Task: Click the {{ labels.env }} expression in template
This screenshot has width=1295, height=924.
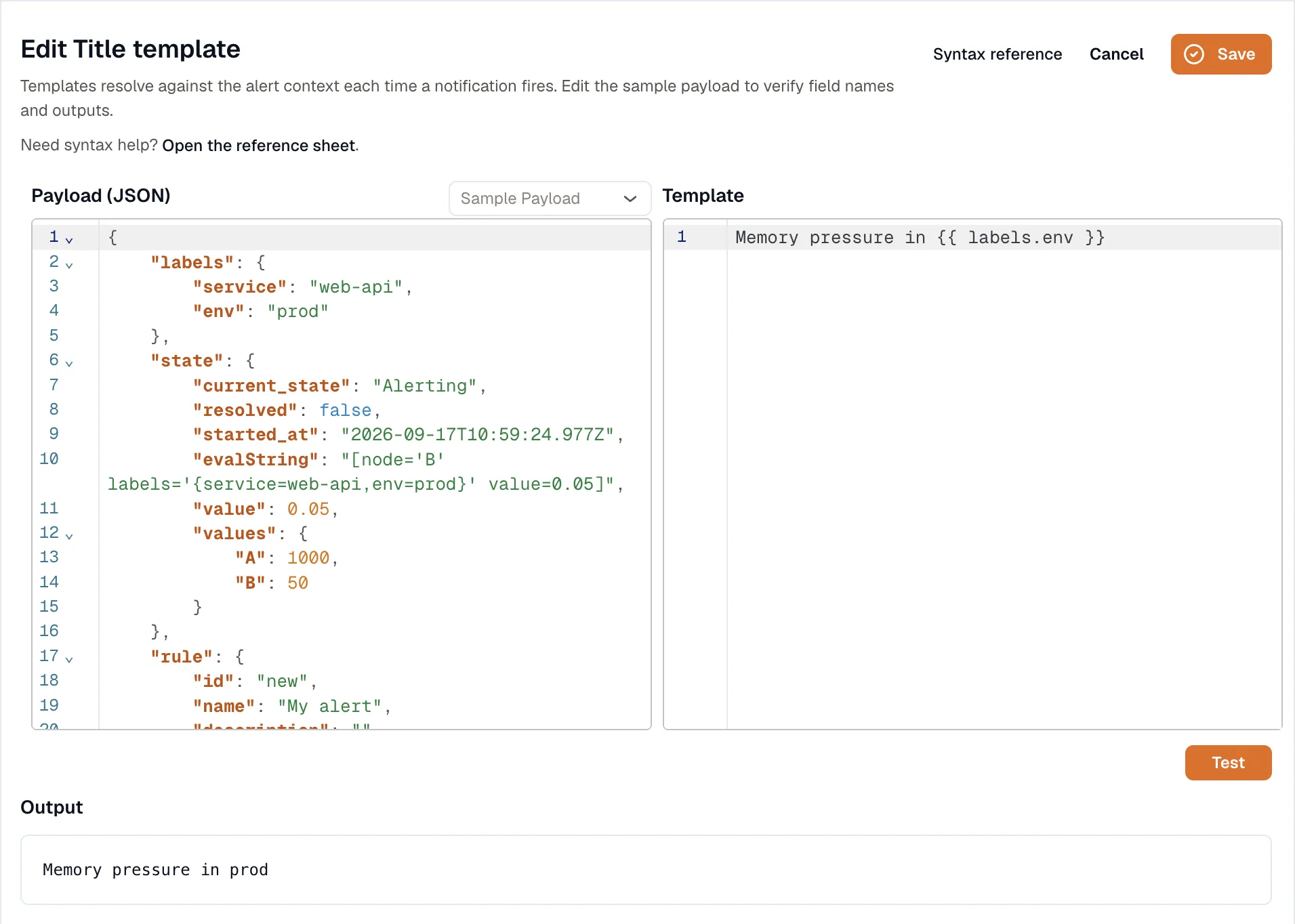Action: [1021, 238]
